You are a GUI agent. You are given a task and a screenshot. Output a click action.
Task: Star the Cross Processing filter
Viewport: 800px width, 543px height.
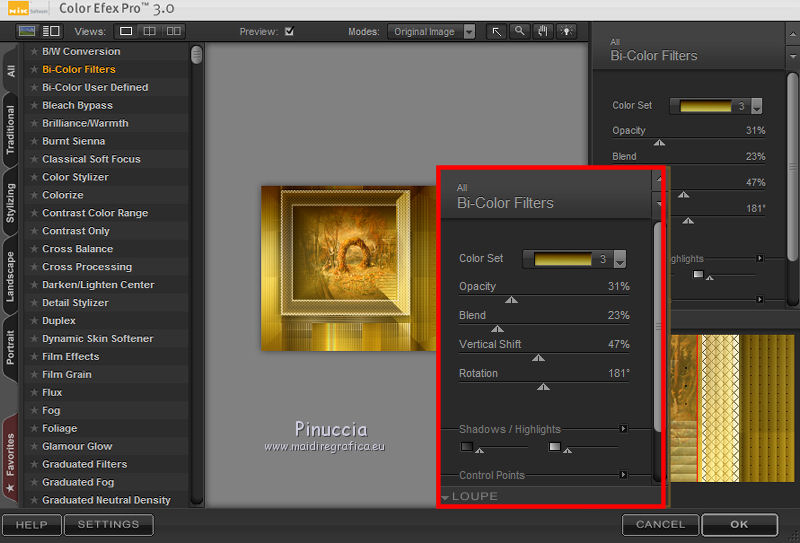[34, 267]
